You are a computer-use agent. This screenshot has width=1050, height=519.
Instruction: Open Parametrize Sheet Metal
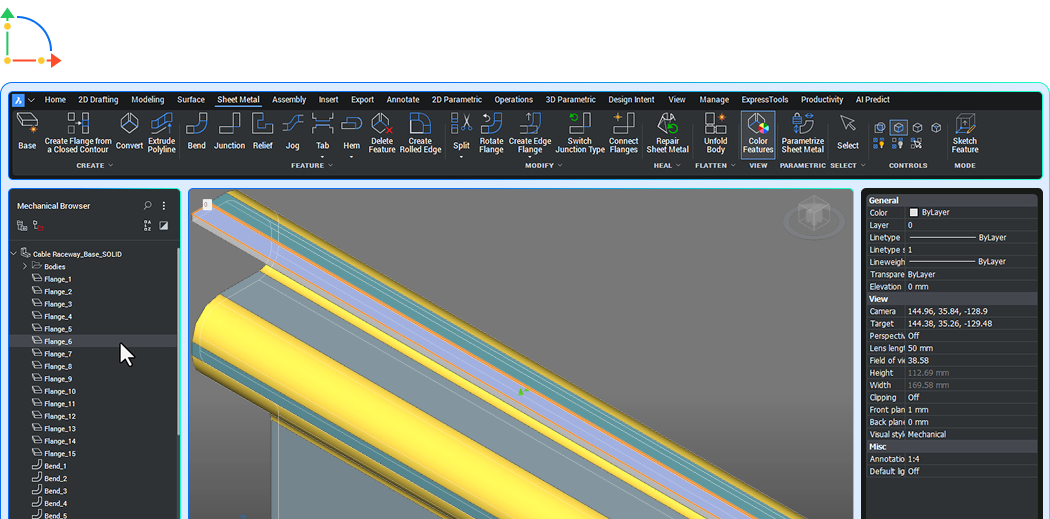click(802, 133)
